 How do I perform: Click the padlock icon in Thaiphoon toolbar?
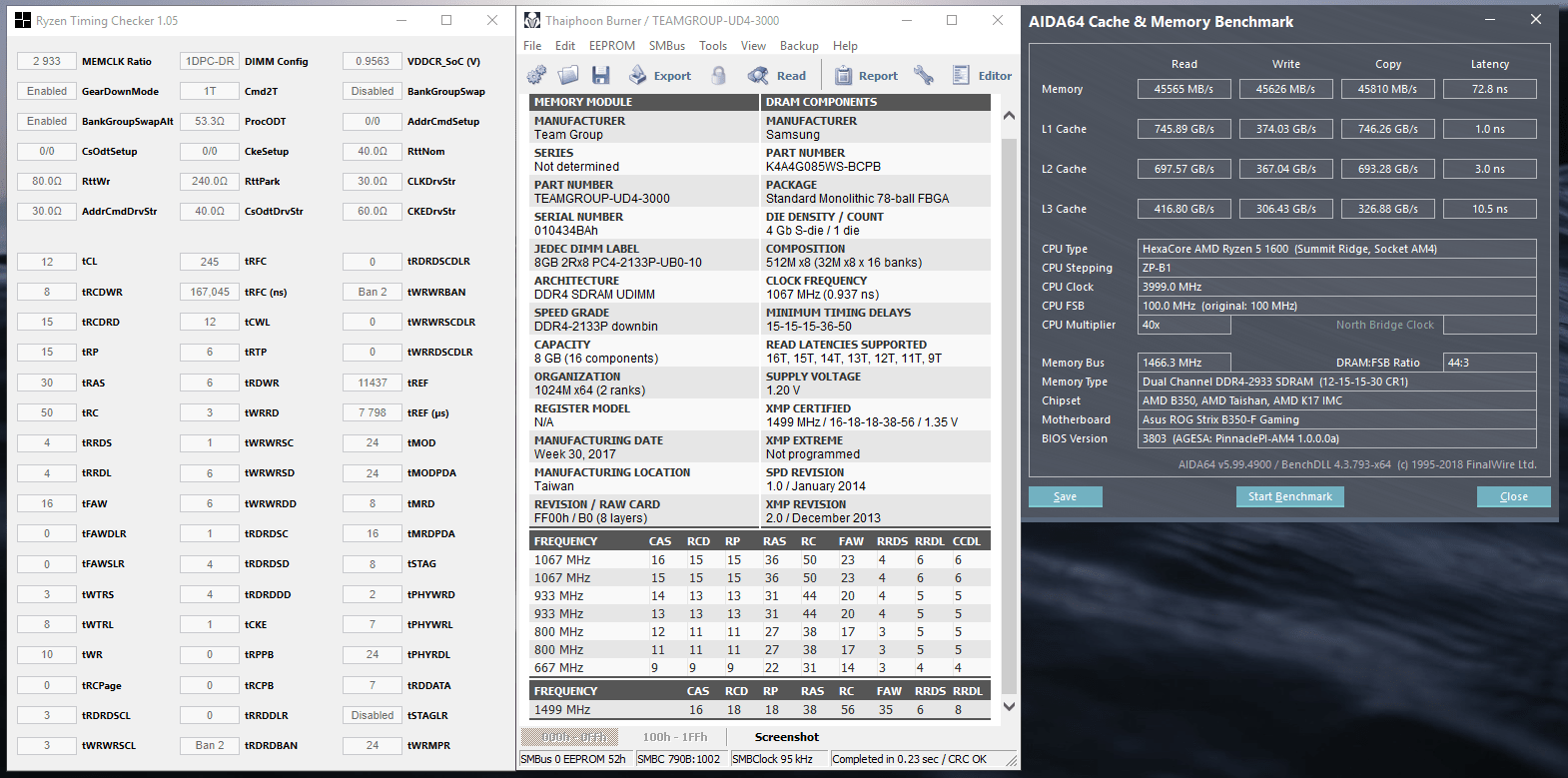coord(718,75)
